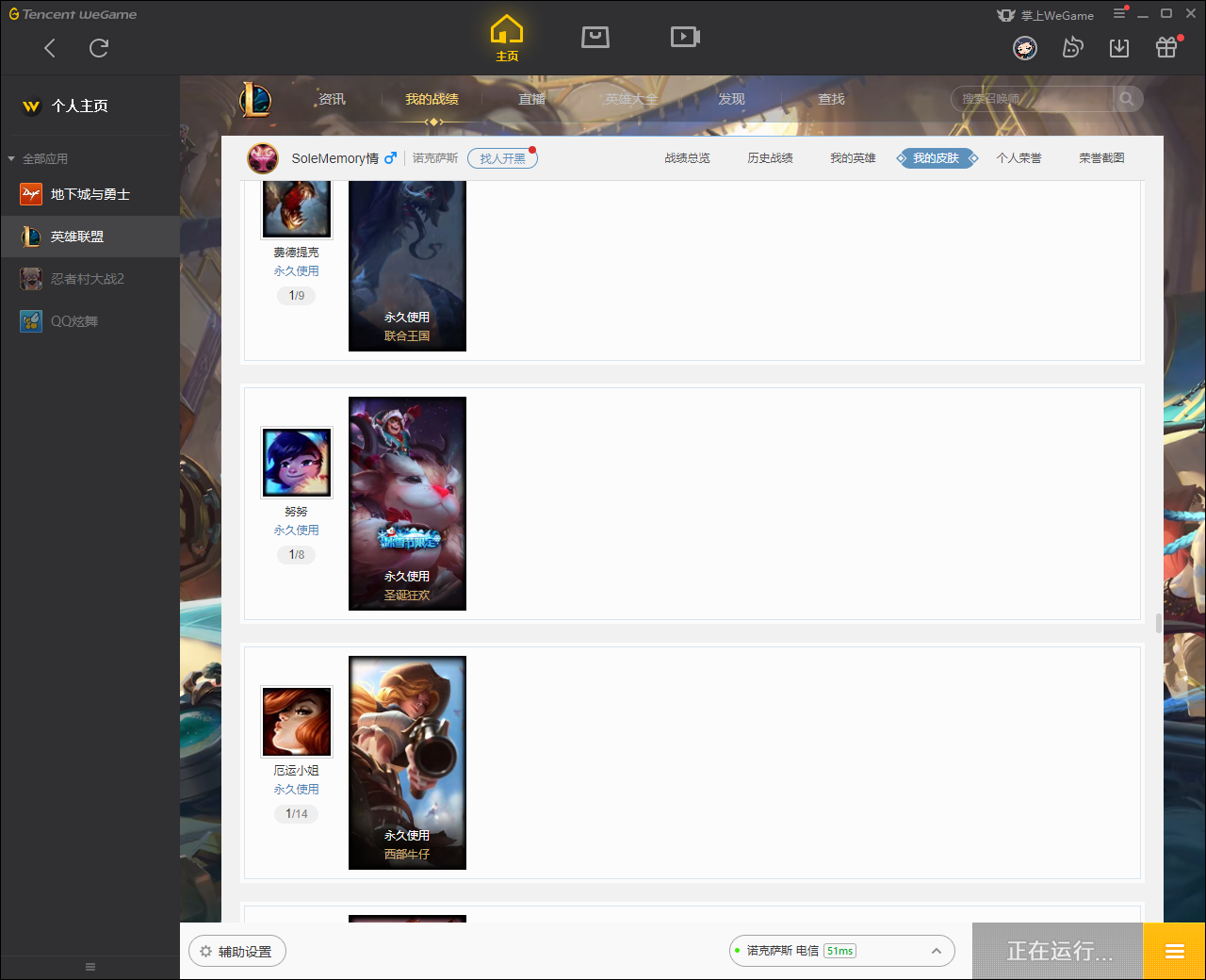The image size is (1206, 980).
Task: Click the 1/14 skin count badge
Action: (297, 813)
